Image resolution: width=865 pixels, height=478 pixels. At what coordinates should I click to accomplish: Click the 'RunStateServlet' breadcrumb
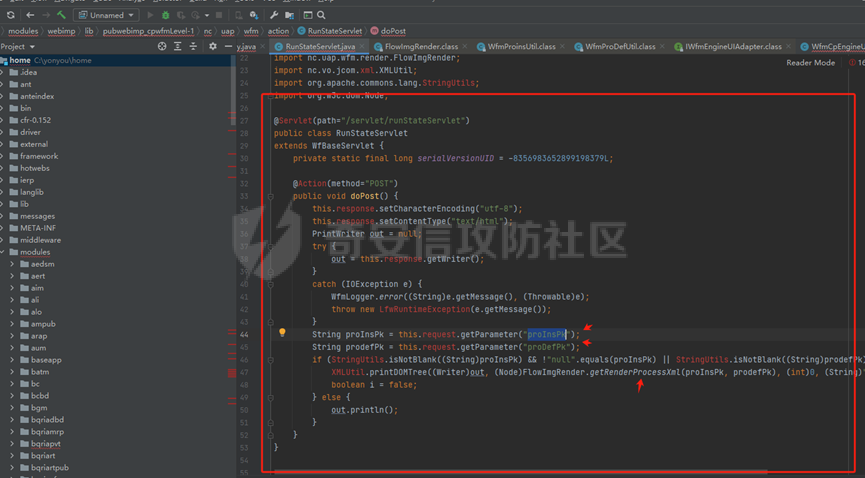point(330,31)
